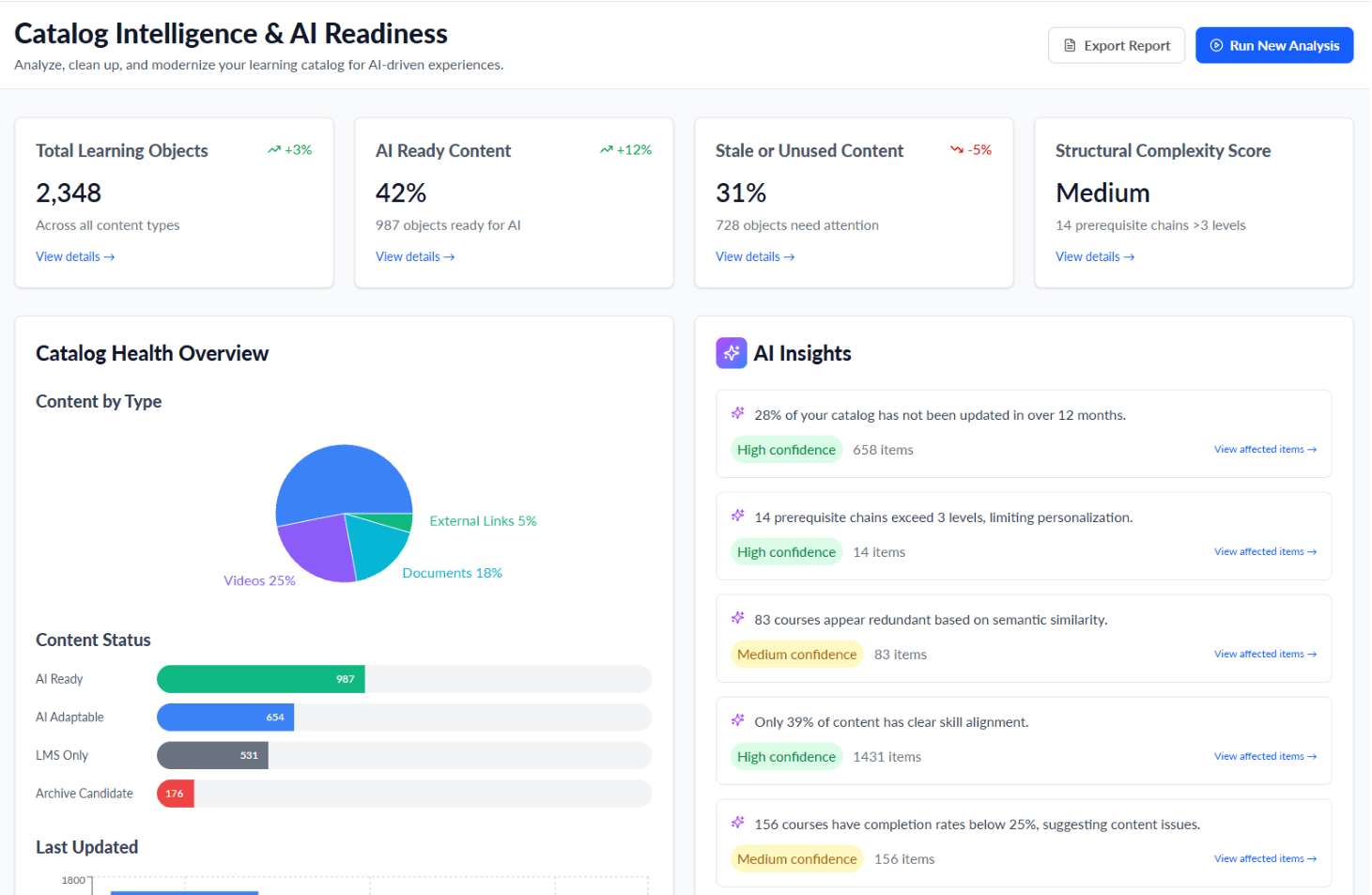The image size is (1372, 895).
Task: Click sparkle icon beside 83 redundant courses insight
Action: coord(738,618)
